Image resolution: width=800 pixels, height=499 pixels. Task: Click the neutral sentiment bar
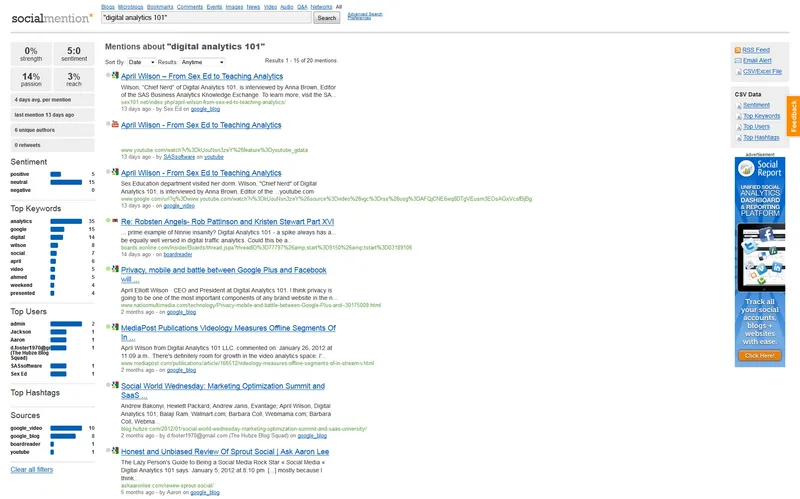point(66,182)
